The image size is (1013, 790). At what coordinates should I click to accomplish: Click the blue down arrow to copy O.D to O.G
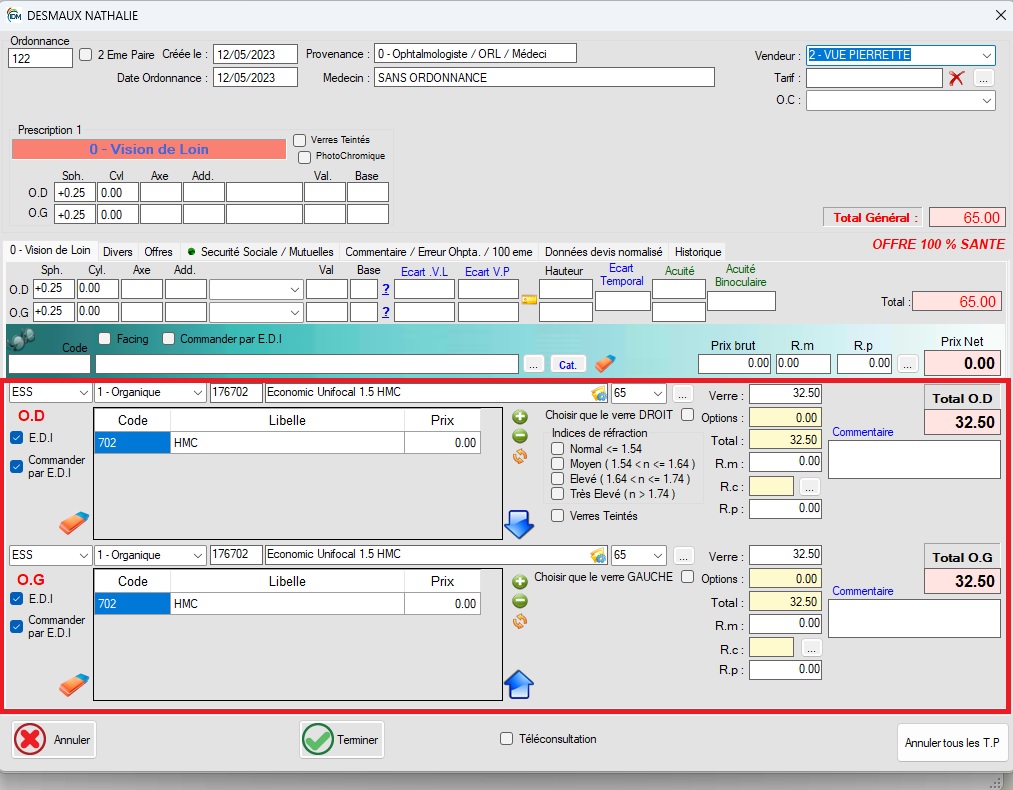click(519, 524)
